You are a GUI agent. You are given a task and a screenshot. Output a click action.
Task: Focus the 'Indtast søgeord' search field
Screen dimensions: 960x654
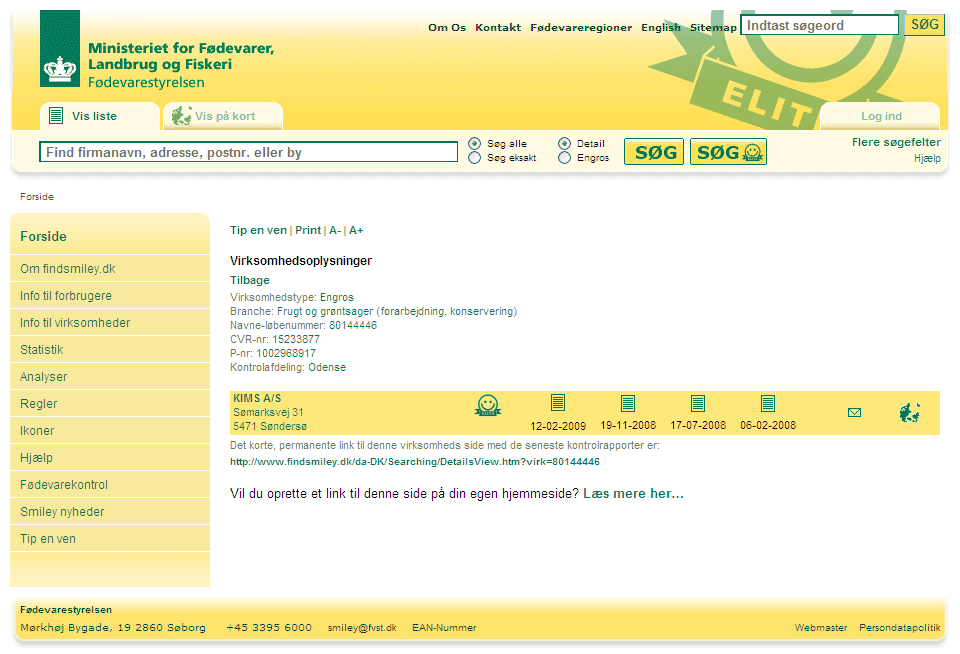pos(819,25)
